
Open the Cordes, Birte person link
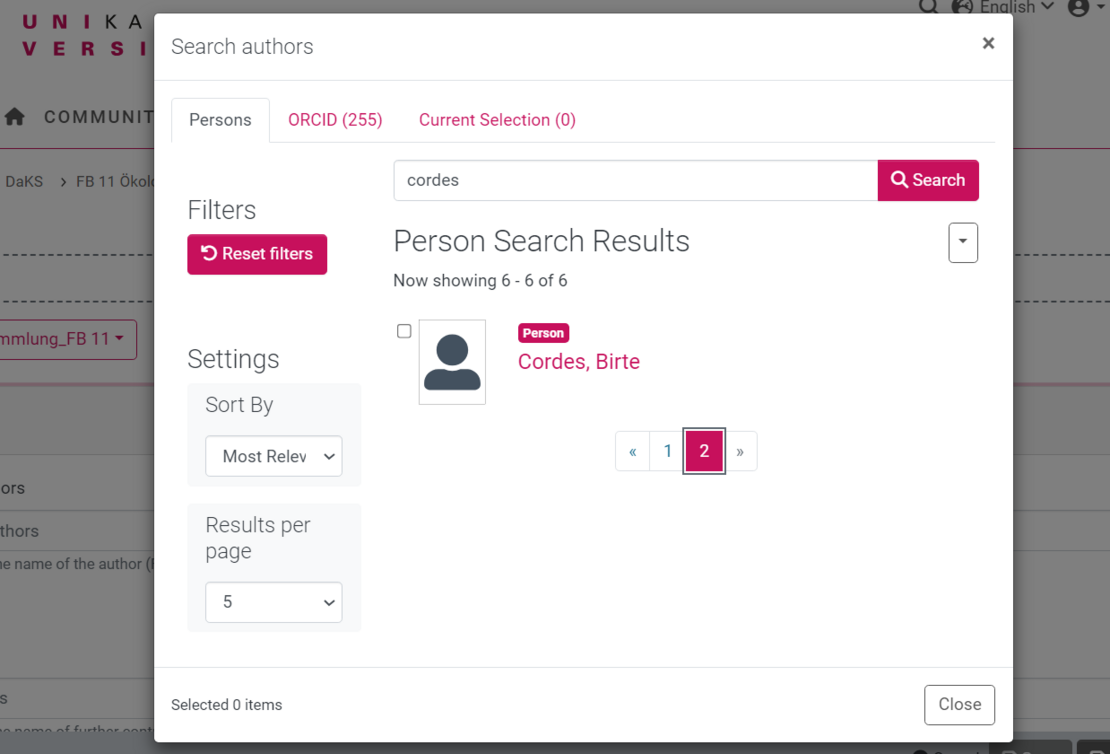[x=579, y=362]
